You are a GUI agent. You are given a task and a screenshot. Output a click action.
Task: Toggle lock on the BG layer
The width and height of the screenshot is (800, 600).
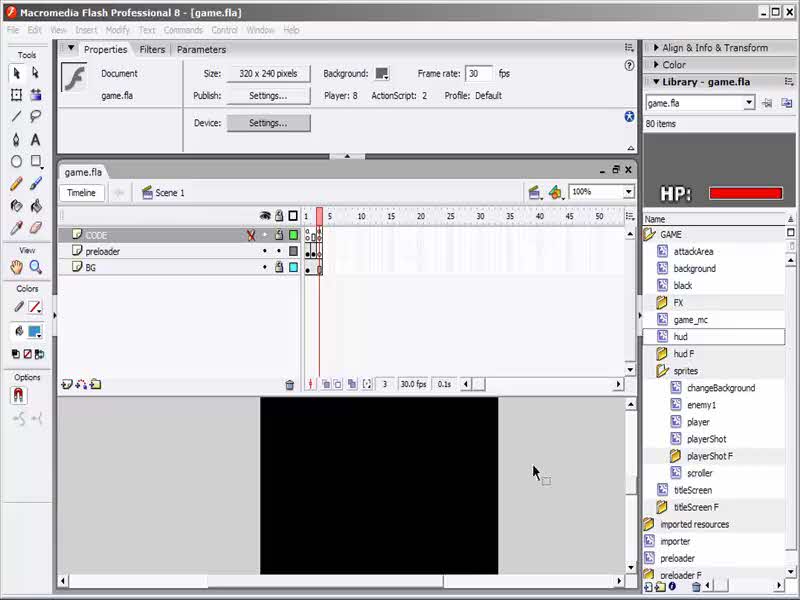279,268
